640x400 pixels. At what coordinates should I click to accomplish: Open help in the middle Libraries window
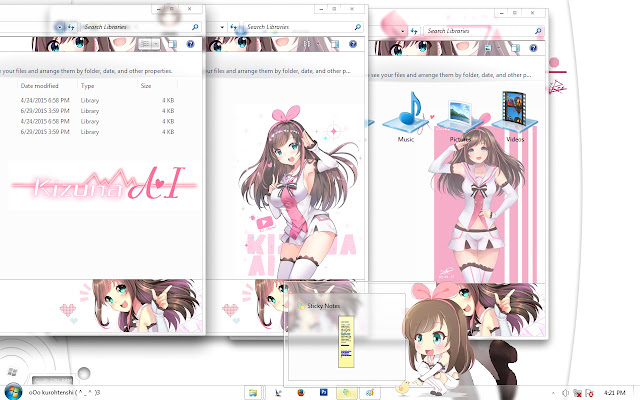pos(353,44)
